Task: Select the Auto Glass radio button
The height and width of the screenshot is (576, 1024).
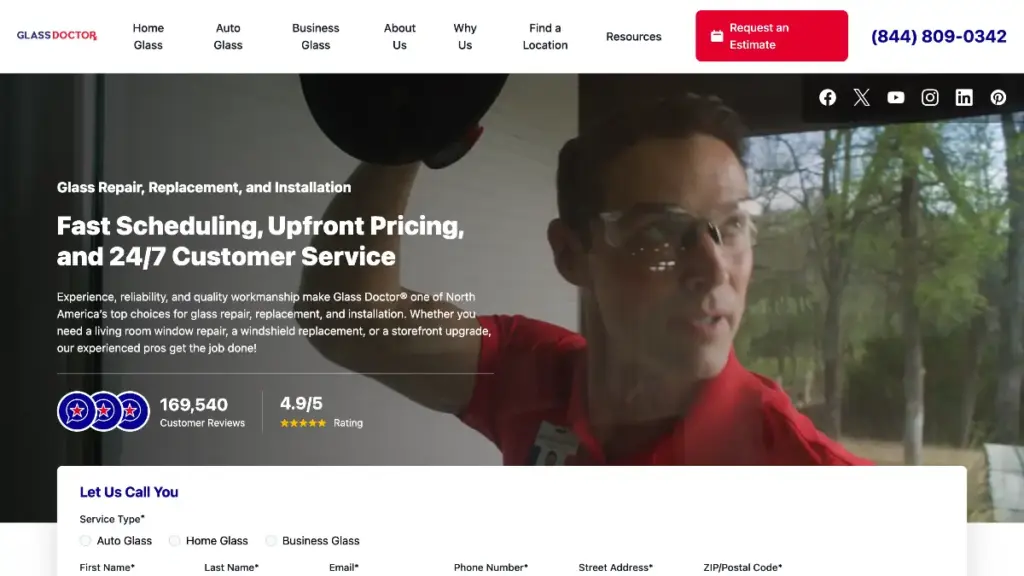Action: [x=86, y=541]
